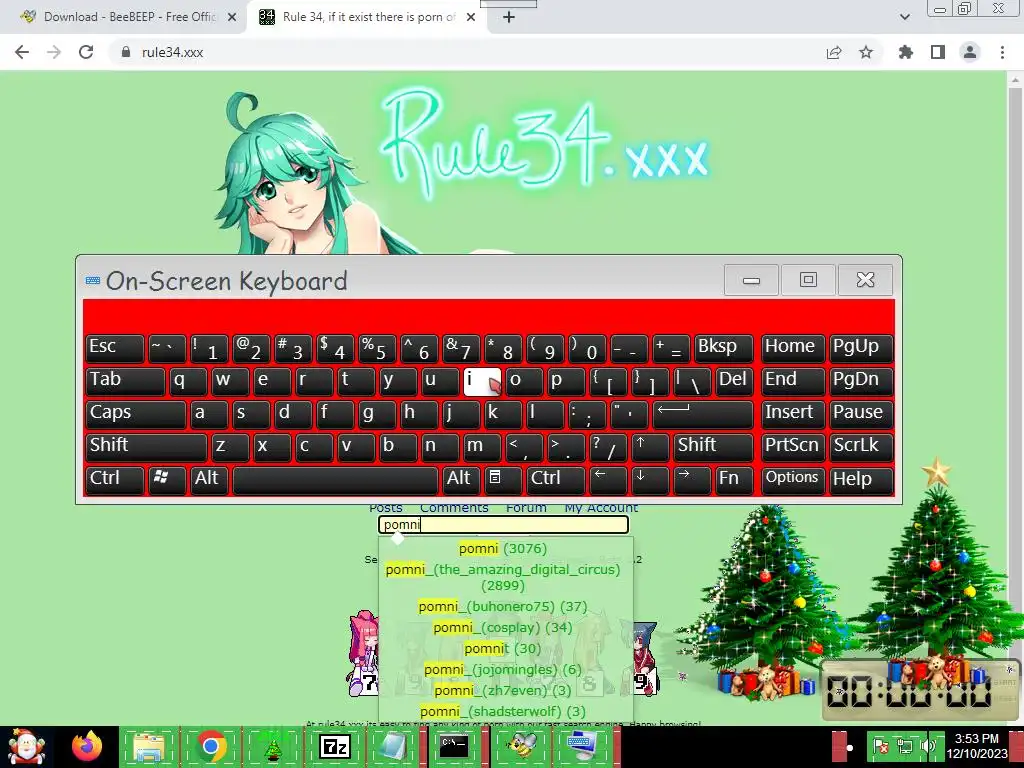Switch to Chrome on the taskbar

[x=210, y=747]
